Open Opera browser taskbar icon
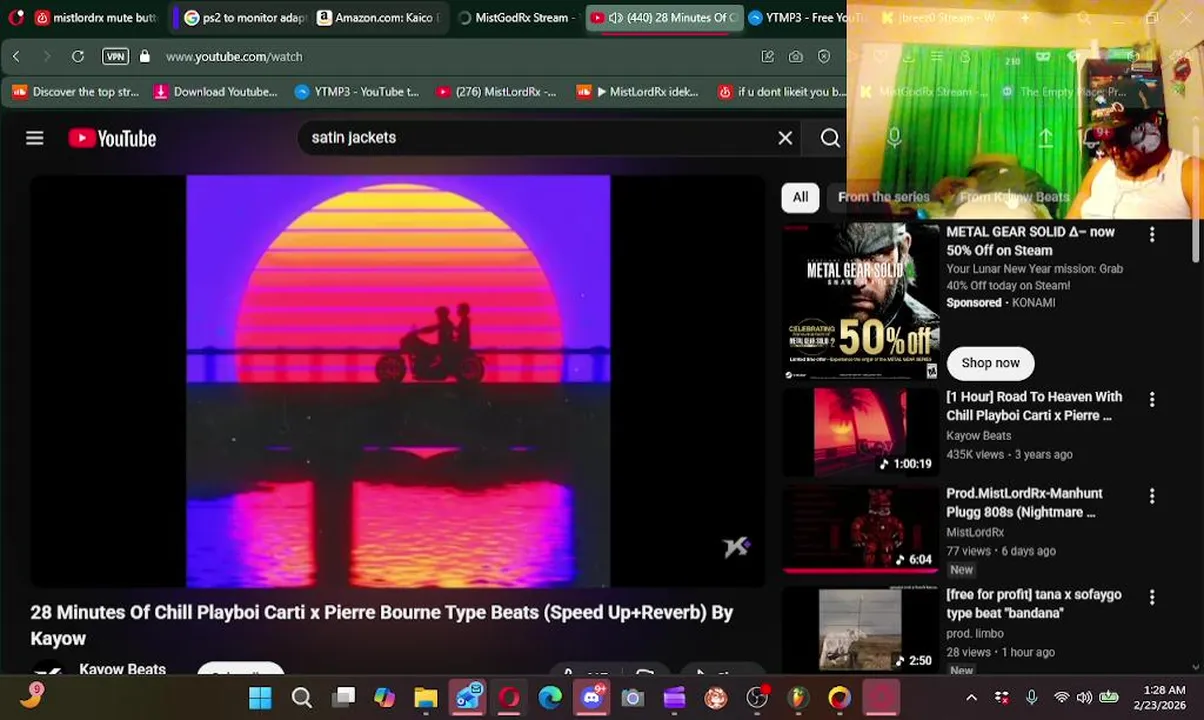 [x=509, y=698]
